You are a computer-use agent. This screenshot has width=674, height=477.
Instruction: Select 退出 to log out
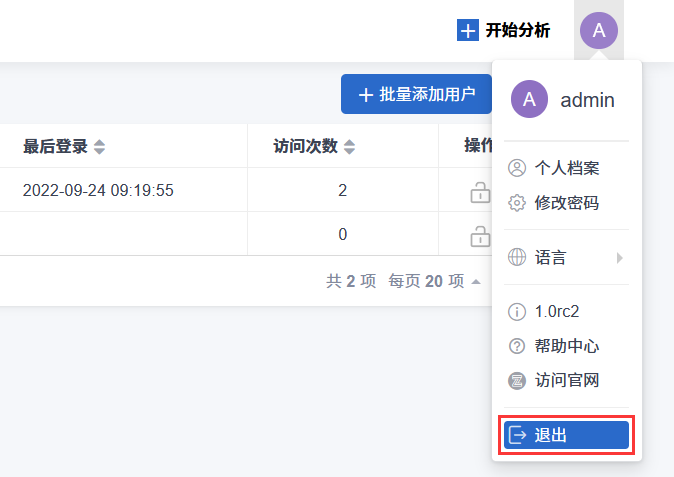pos(566,435)
